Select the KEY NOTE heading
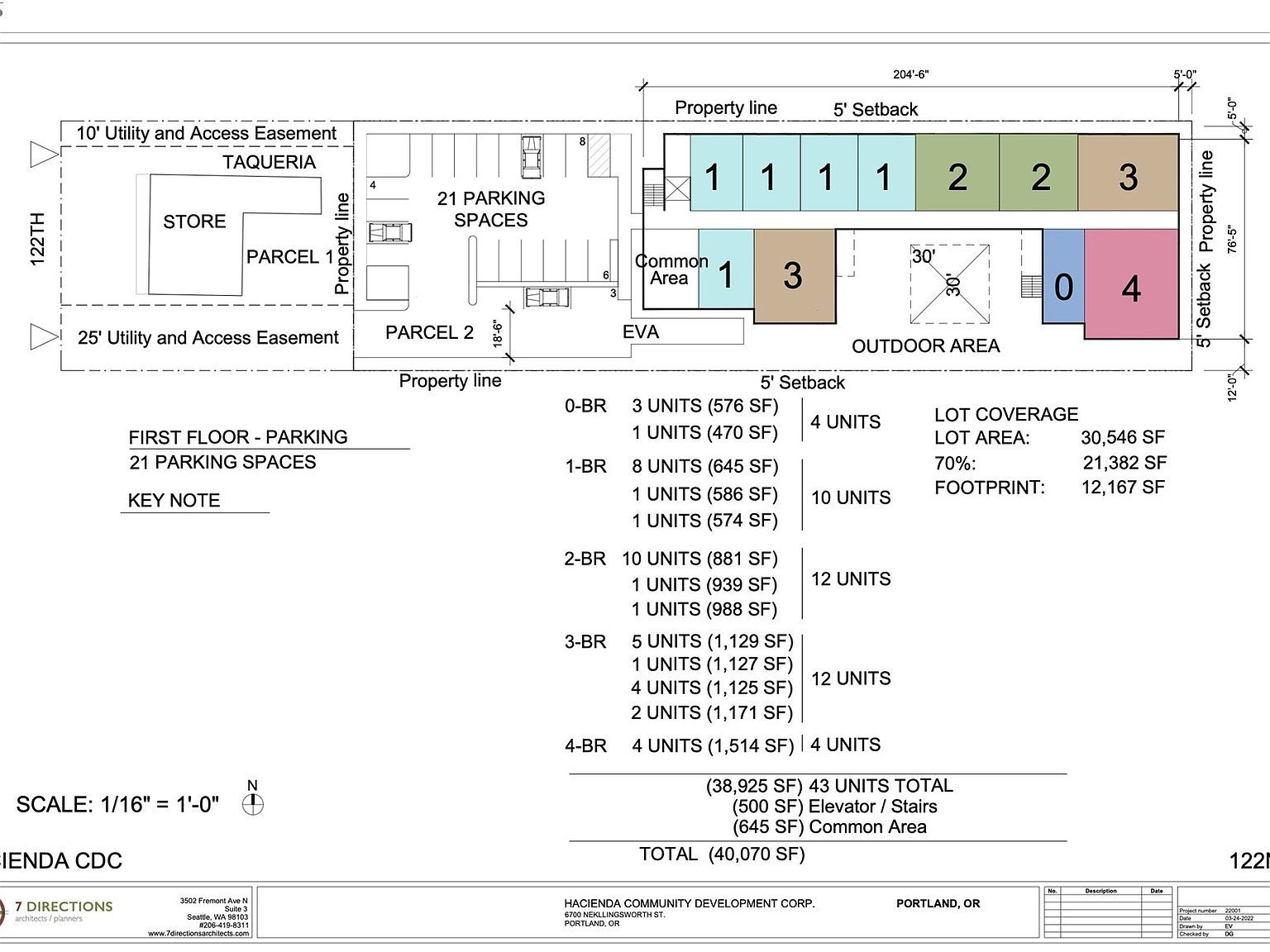This screenshot has width=1270, height=952. pos(174,501)
